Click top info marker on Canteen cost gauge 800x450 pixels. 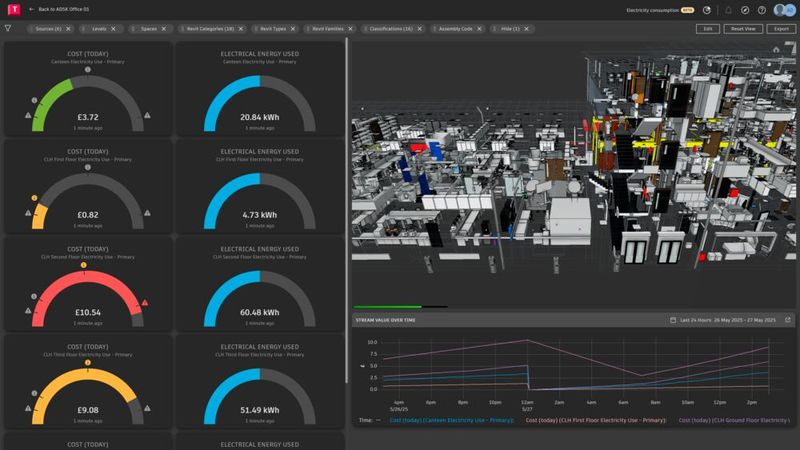[88, 69]
